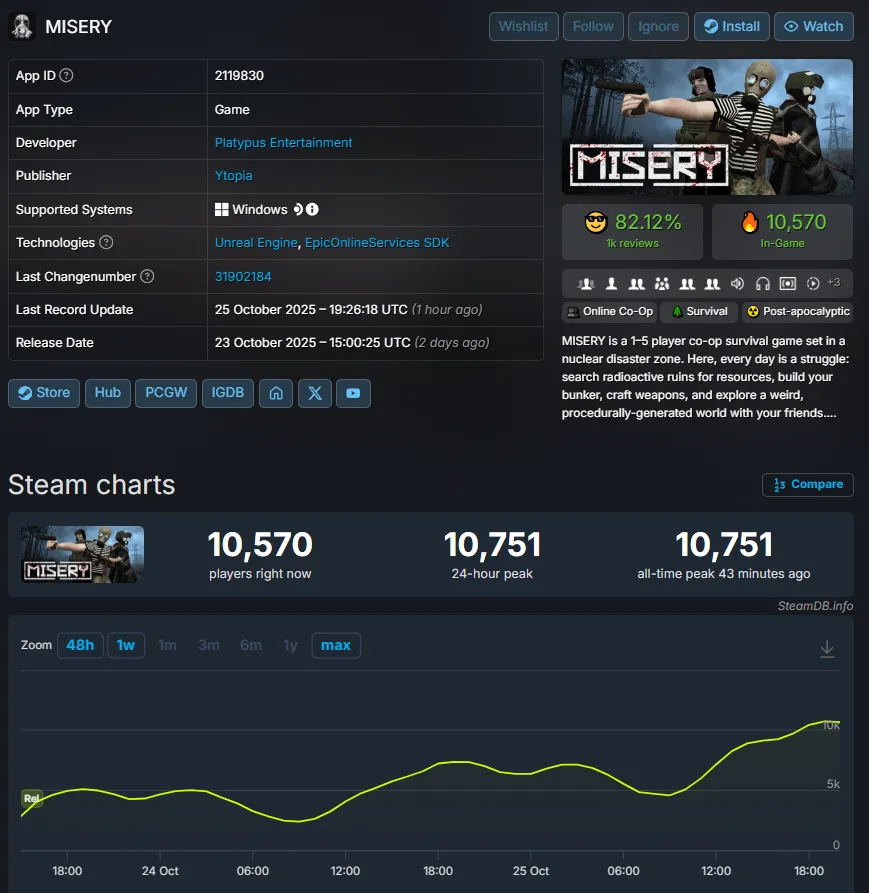Click the info circle icon next to Windows
This screenshot has height=893, width=869.
click(312, 209)
